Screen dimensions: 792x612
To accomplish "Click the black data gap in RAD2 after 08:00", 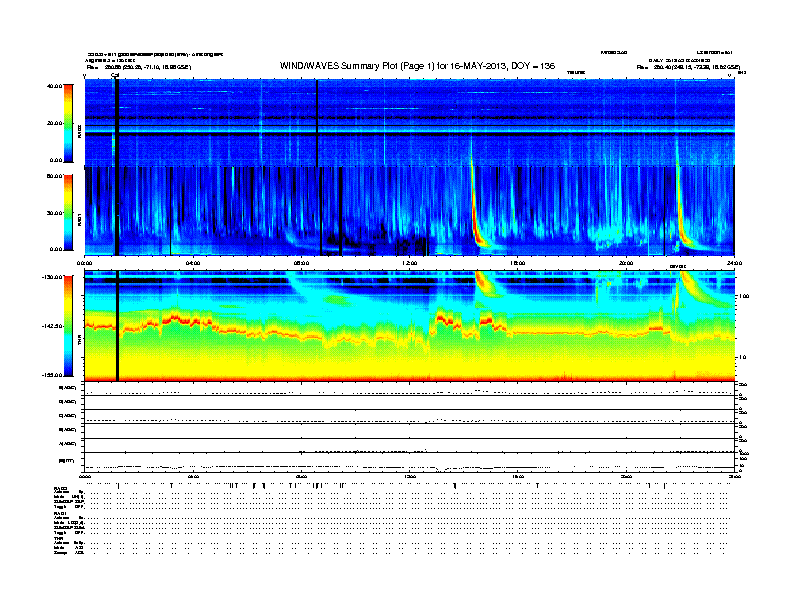I will [x=317, y=123].
